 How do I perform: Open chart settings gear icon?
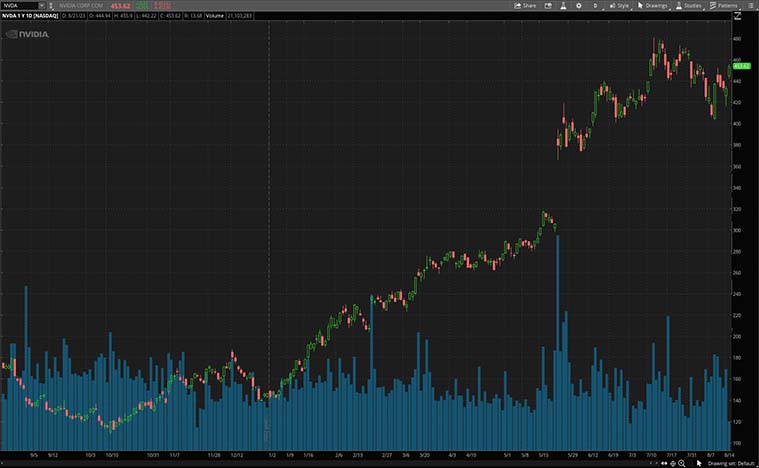(578, 6)
